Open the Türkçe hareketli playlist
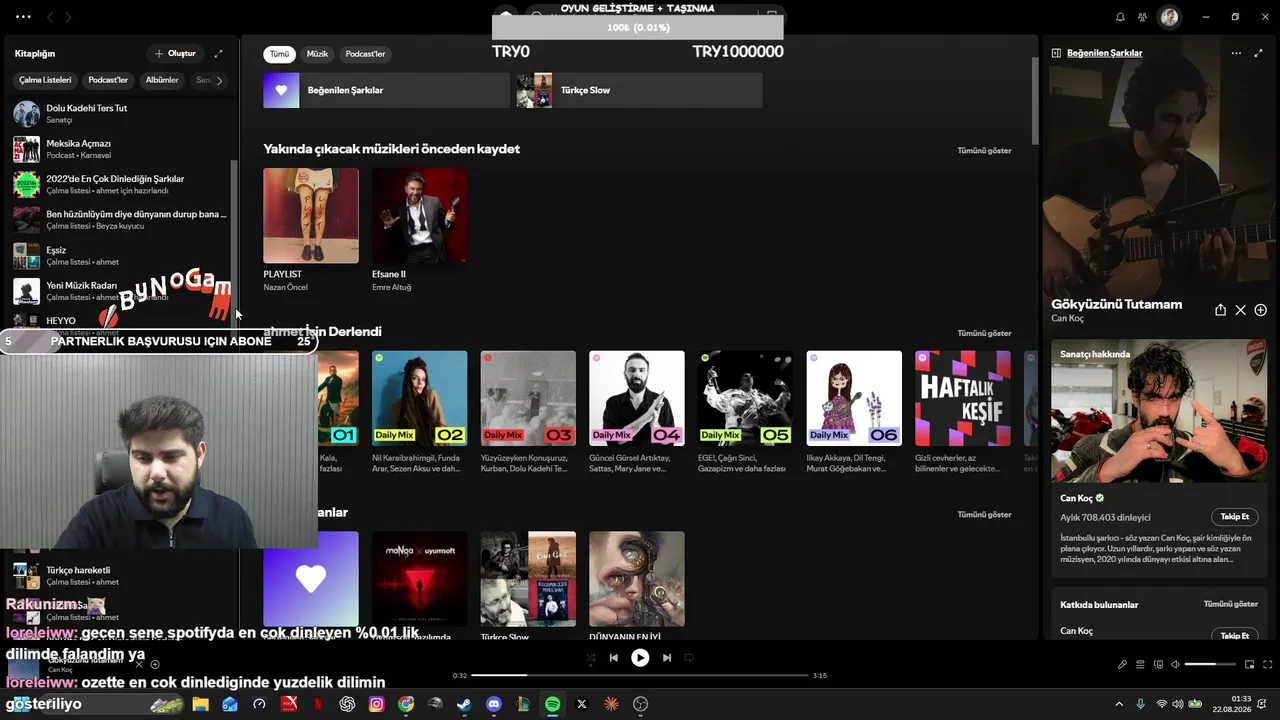 coord(120,575)
